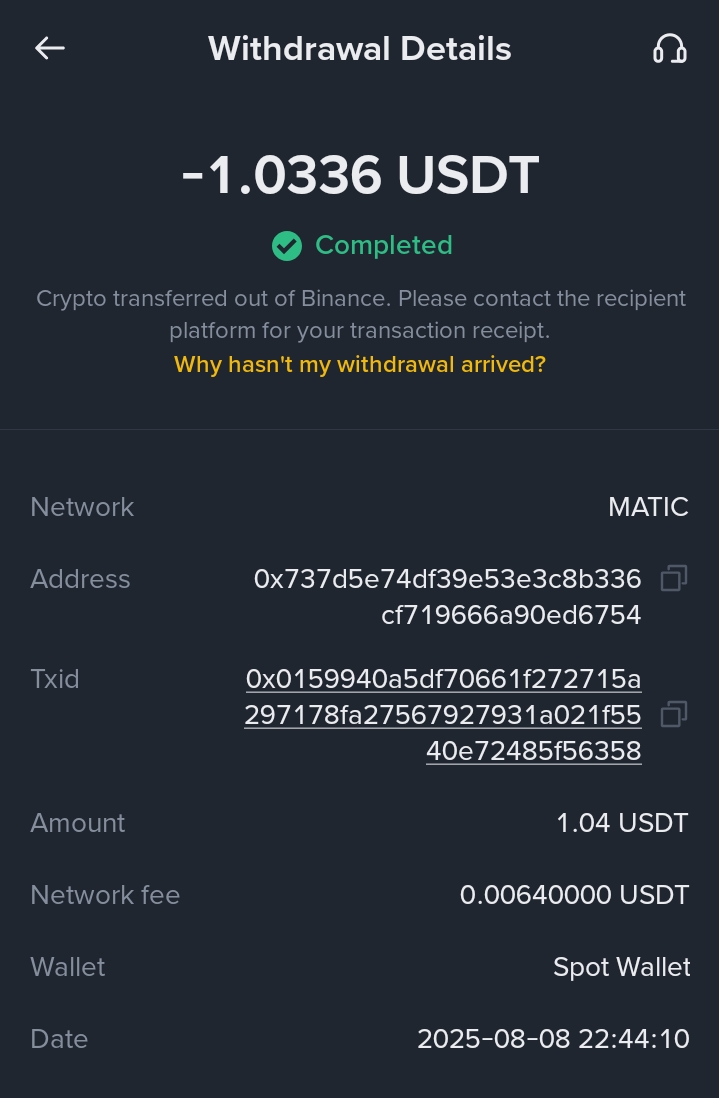The image size is (719, 1098).
Task: Tap the -1.0336 USDT headline amount
Action: pyautogui.click(x=360, y=176)
